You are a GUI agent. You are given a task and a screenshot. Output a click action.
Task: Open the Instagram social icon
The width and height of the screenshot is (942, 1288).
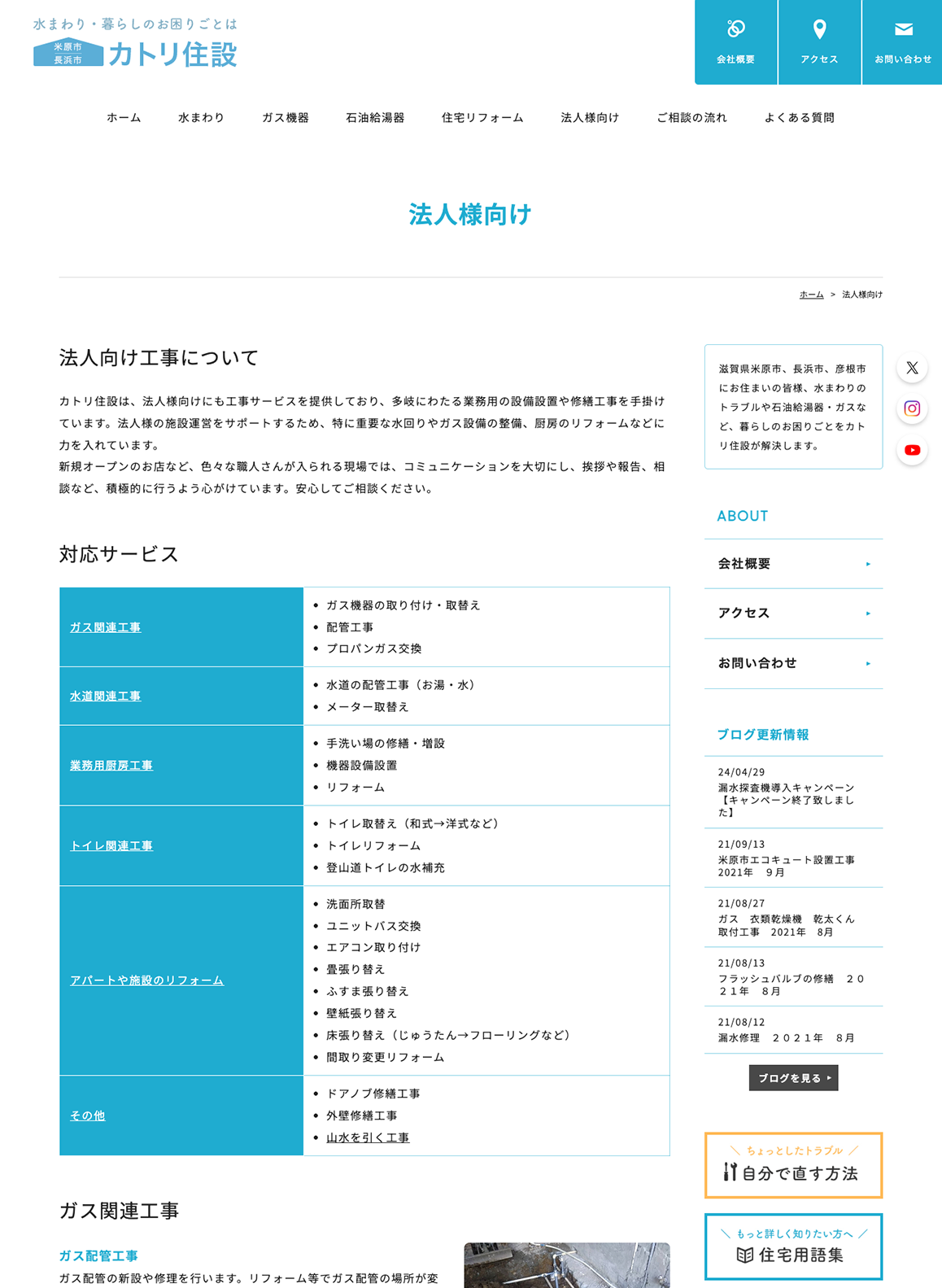point(912,408)
